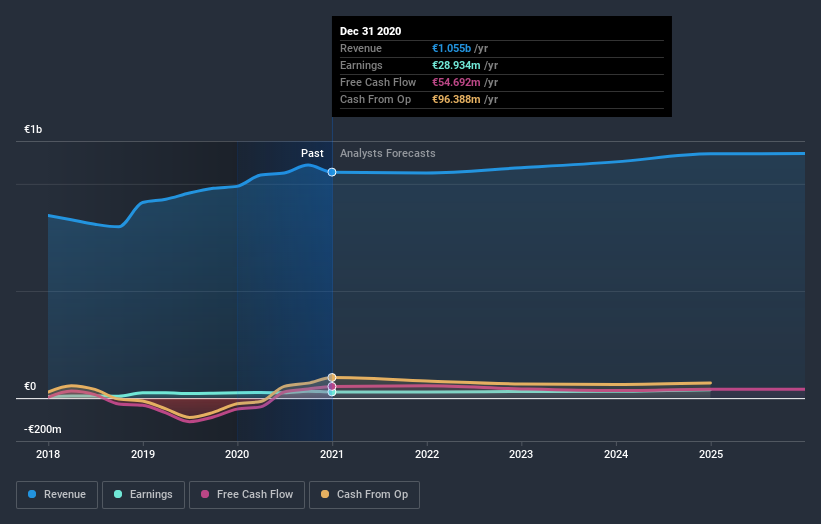
Task: Toggle the Free Cash Flow legend button
Action: [247, 495]
